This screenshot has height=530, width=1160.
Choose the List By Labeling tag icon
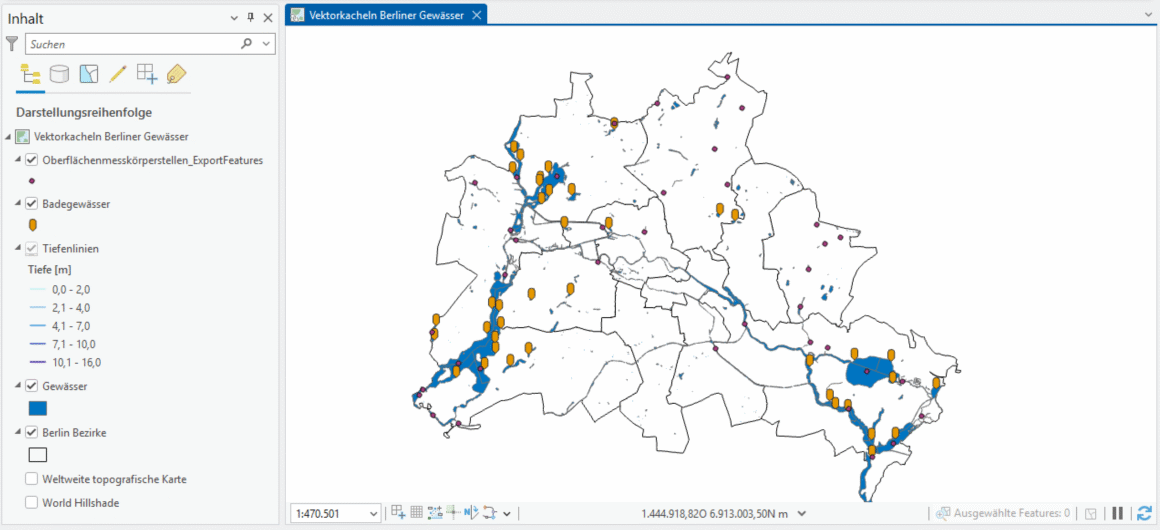(x=176, y=74)
